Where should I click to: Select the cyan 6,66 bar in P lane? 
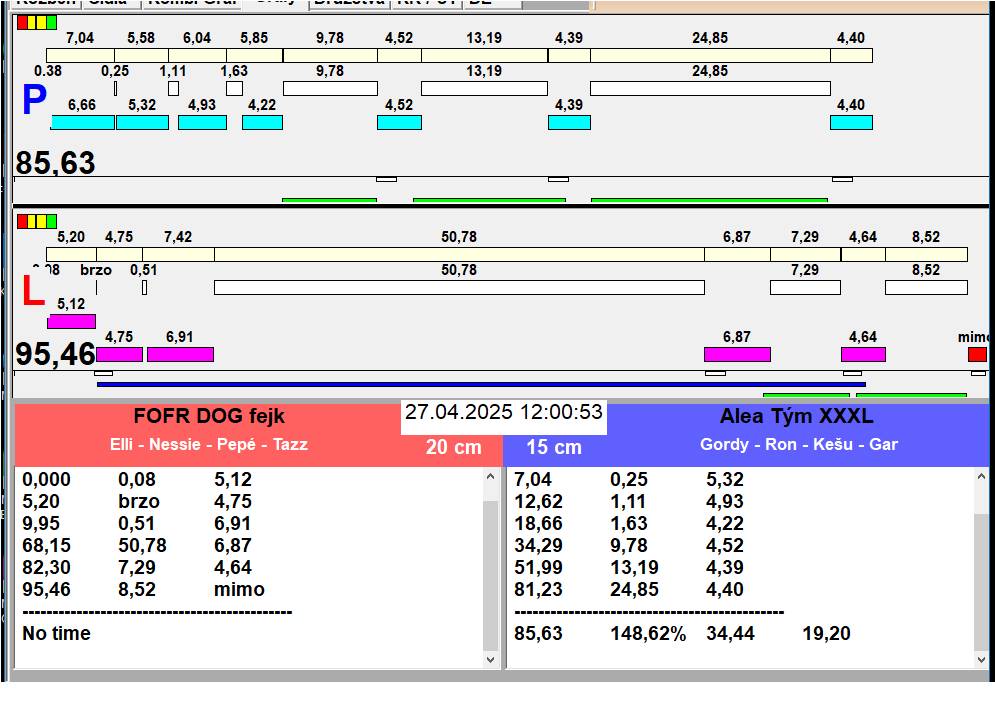click(82, 123)
